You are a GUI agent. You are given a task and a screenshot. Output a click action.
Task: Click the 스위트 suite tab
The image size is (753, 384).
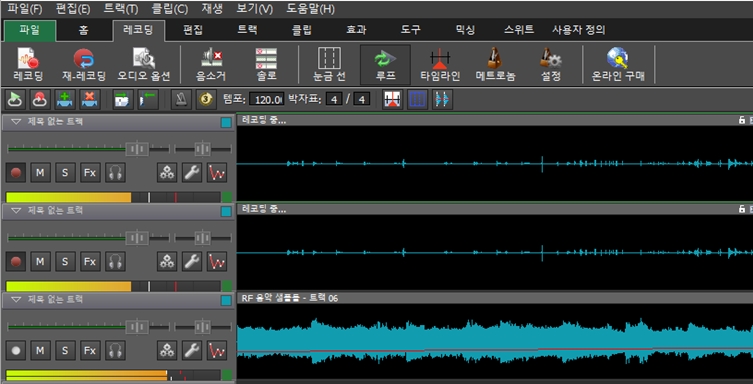[519, 30]
